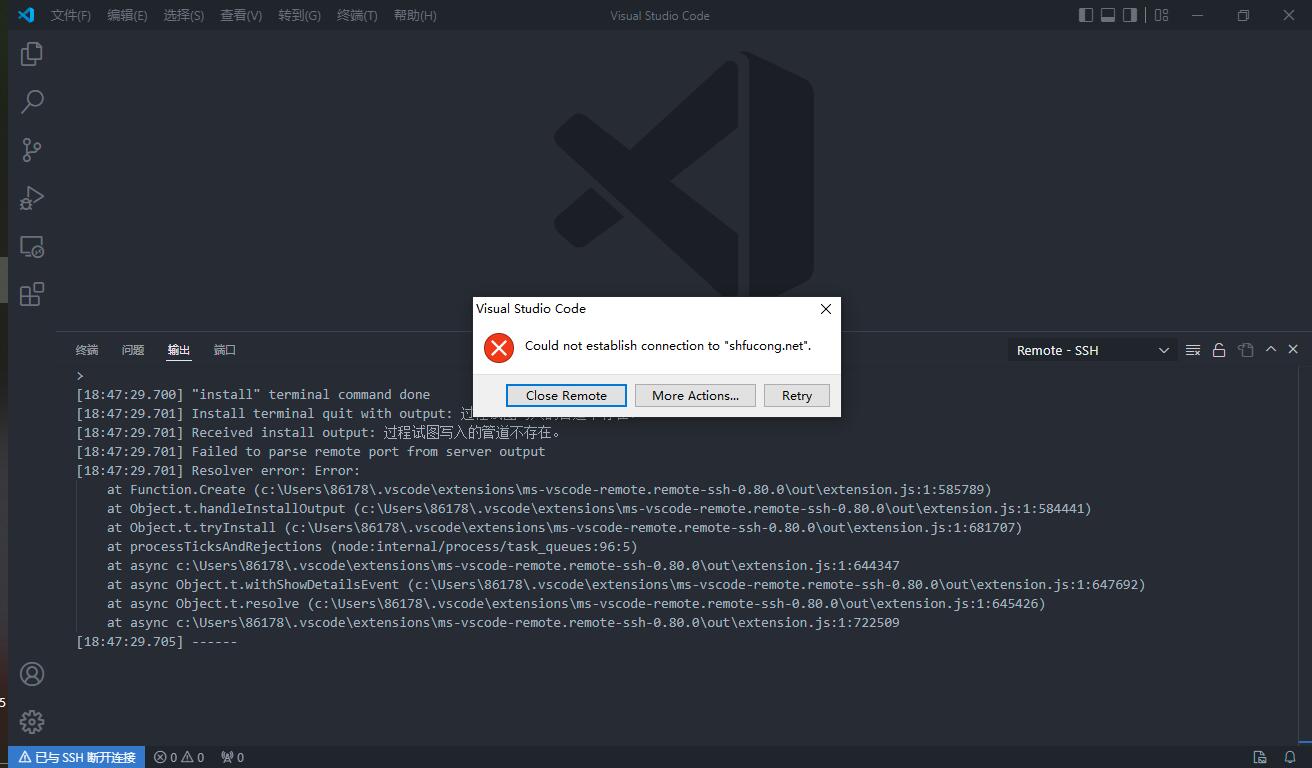This screenshot has width=1312, height=768.
Task: Click the [18:47:29.705] ------ log line
Action: pyautogui.click(x=157, y=641)
